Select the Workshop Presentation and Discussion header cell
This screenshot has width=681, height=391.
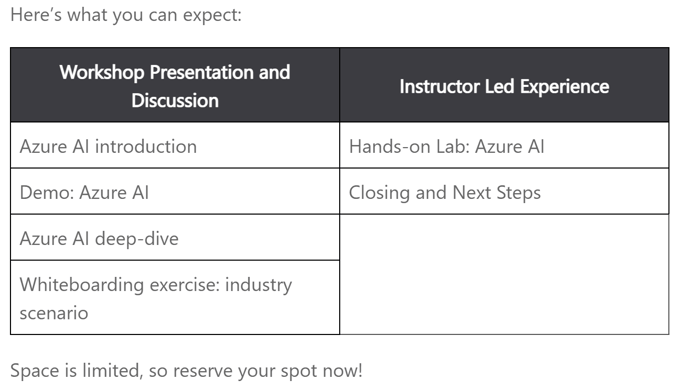(x=175, y=85)
